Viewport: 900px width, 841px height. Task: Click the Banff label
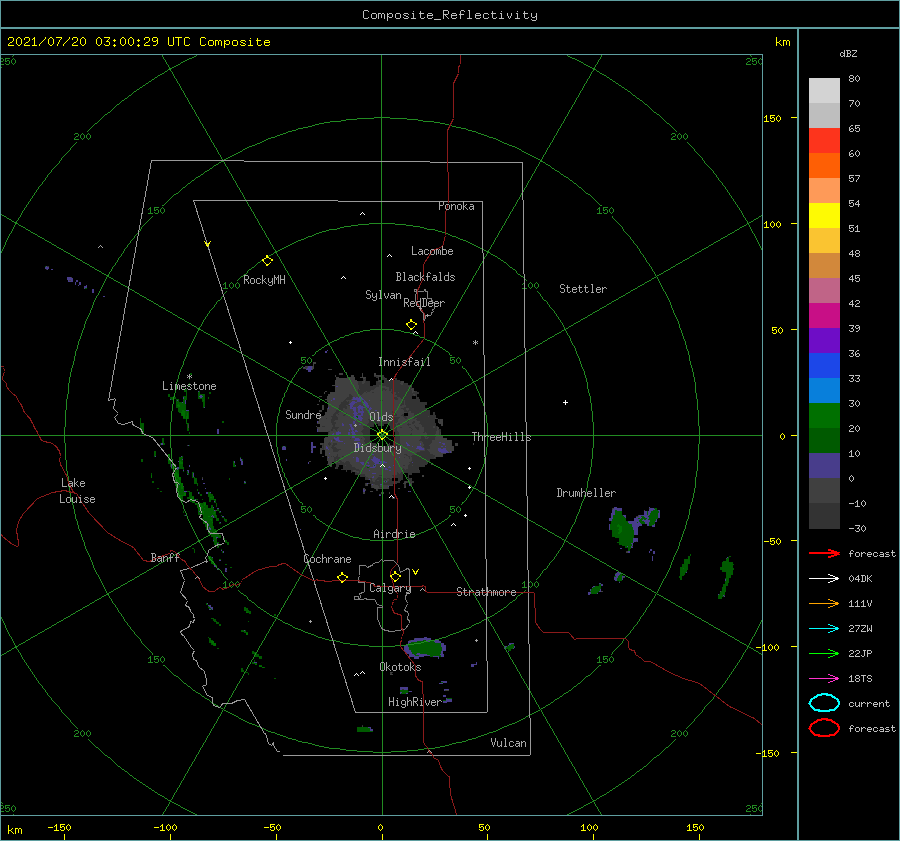pyautogui.click(x=165, y=558)
